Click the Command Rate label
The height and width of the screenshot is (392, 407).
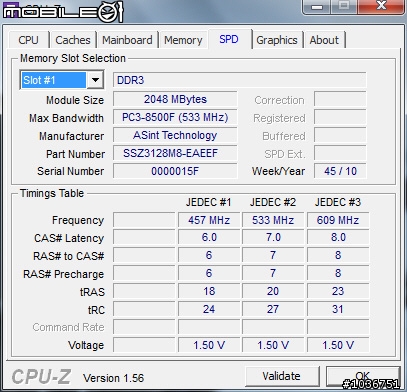pos(68,327)
